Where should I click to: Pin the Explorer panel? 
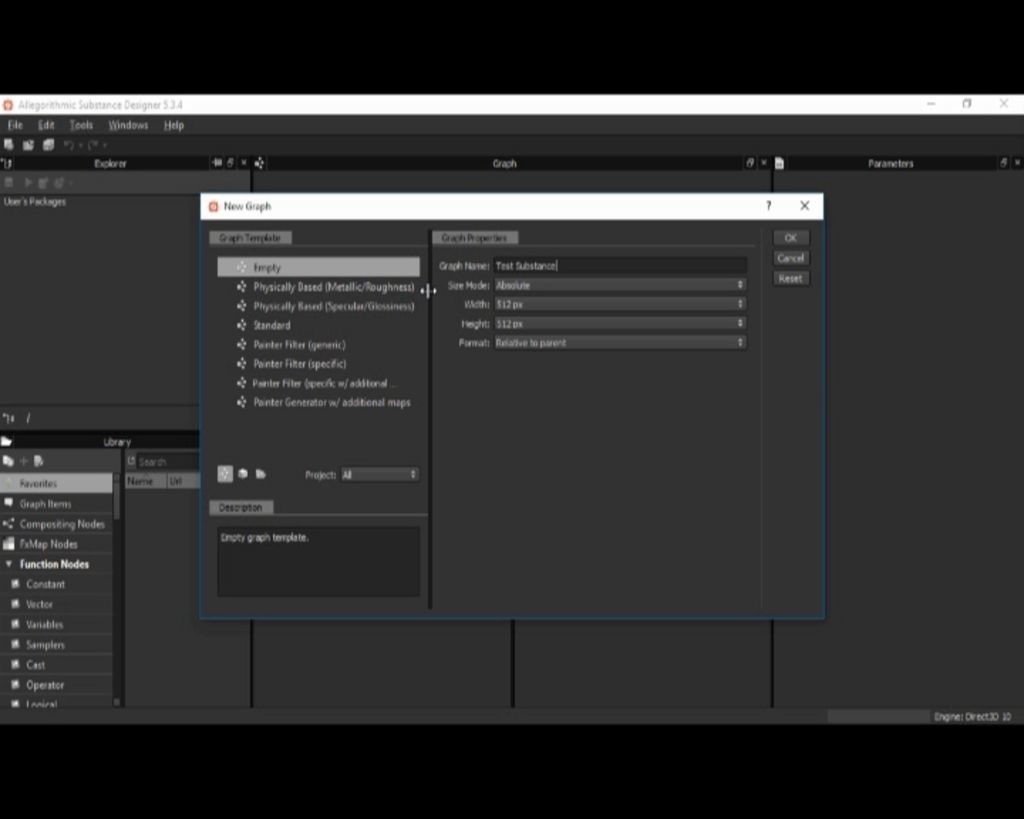pyautogui.click(x=217, y=163)
